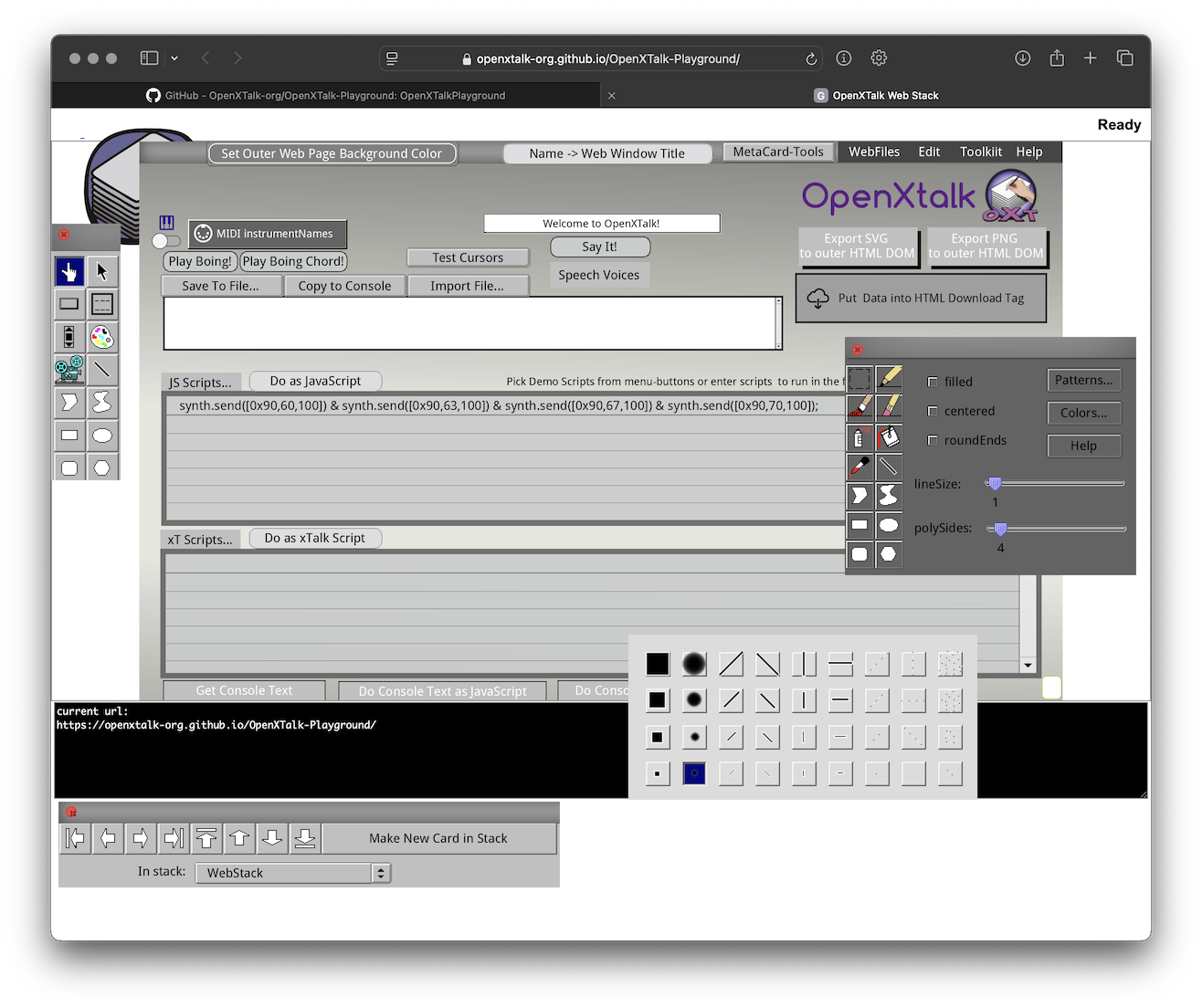Pick the Pencil tool in paint palette
This screenshot has height=1008, width=1202.
889,378
